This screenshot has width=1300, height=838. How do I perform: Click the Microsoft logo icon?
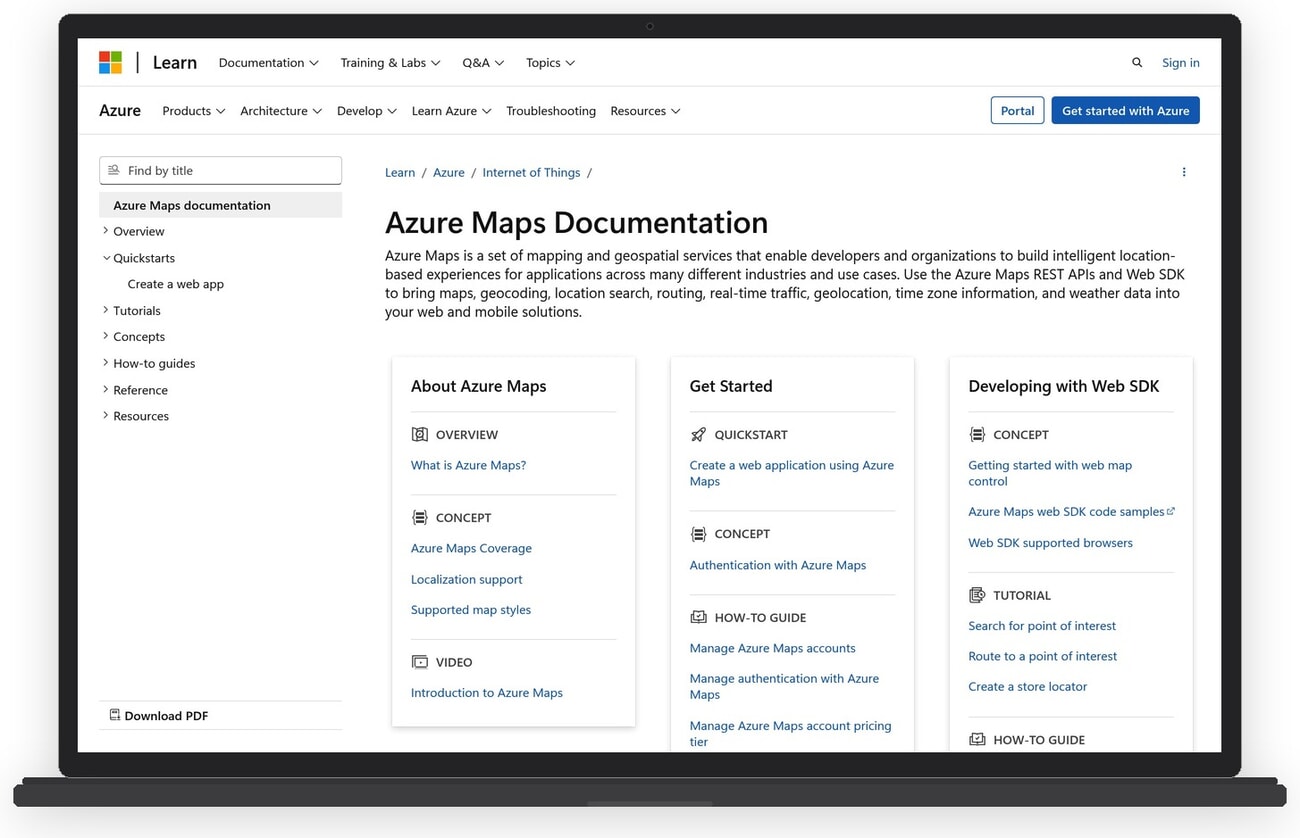[110, 61]
